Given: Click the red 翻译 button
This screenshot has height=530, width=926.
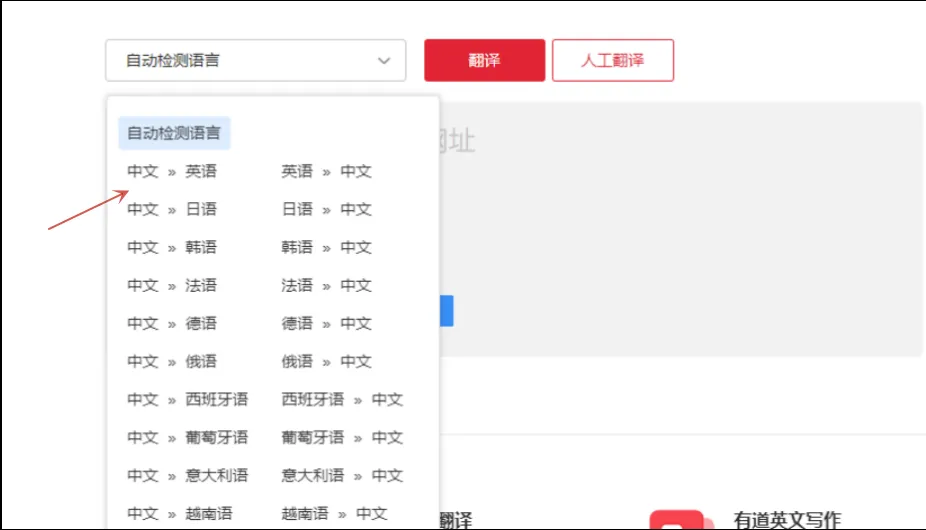Looking at the screenshot, I should (x=484, y=60).
